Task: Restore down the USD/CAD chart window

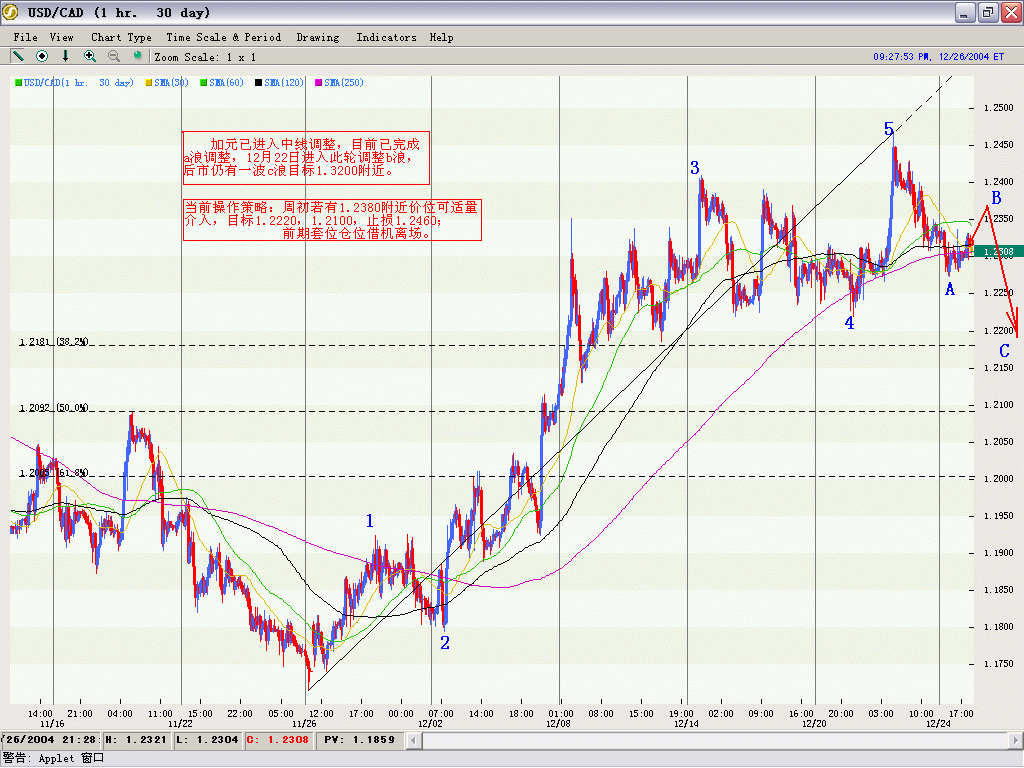Action: pos(987,12)
